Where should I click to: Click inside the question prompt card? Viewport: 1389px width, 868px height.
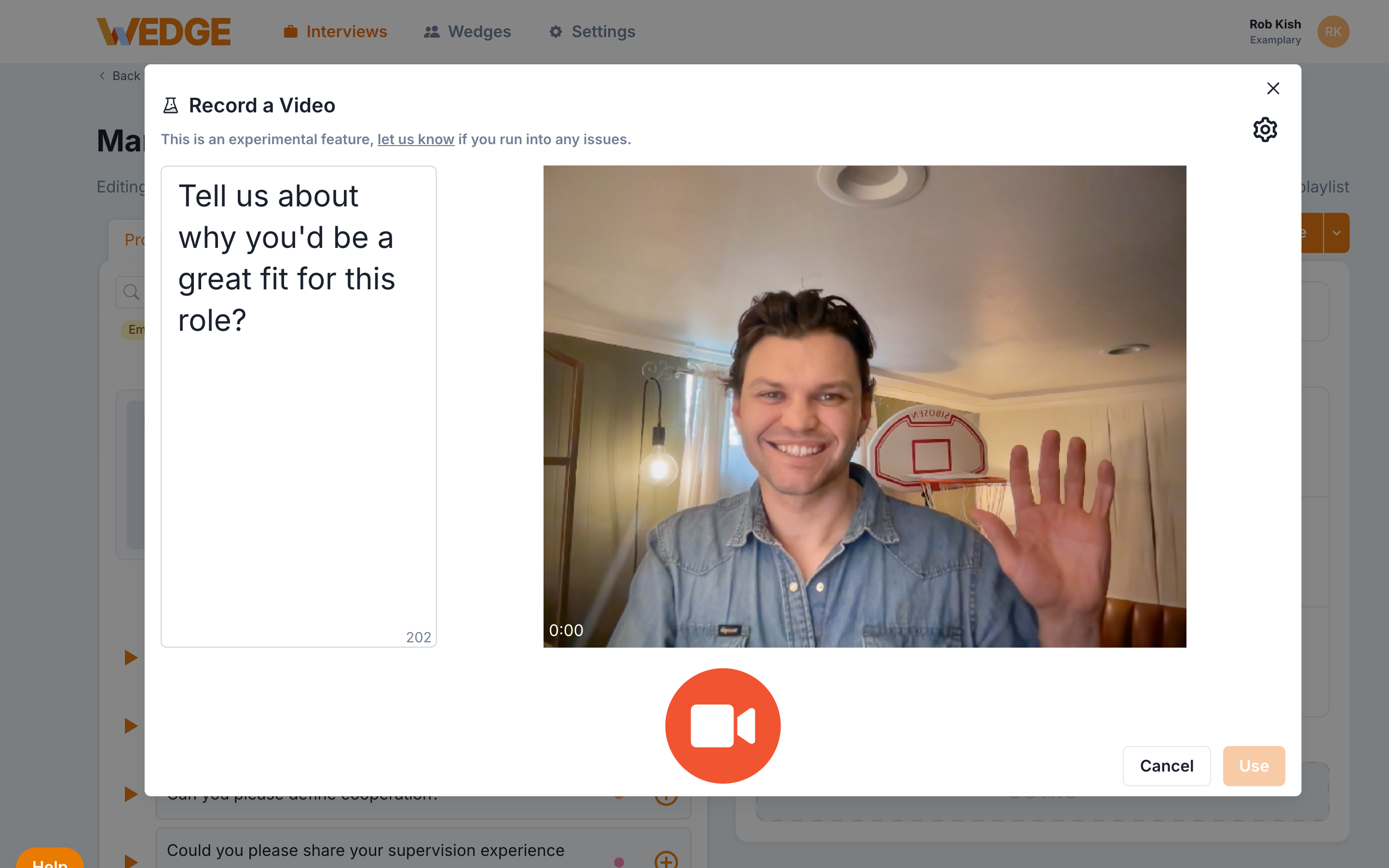pyautogui.click(x=299, y=402)
